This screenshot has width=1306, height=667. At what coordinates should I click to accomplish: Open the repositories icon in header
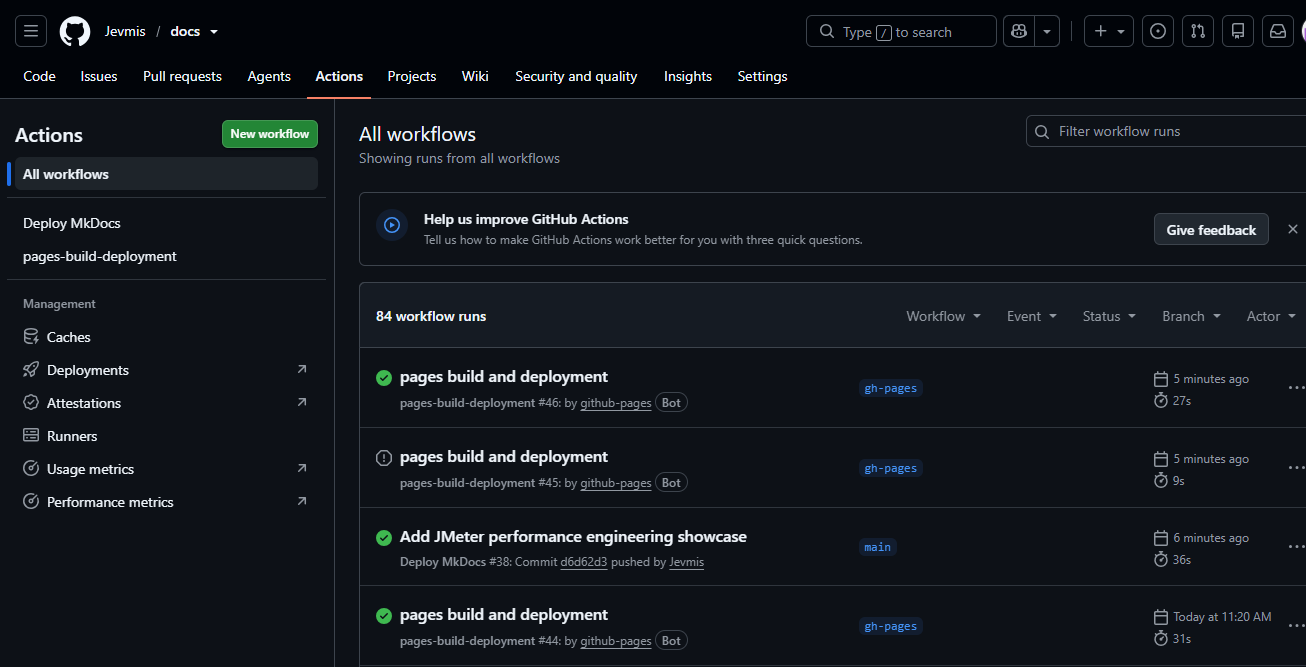(x=1238, y=31)
